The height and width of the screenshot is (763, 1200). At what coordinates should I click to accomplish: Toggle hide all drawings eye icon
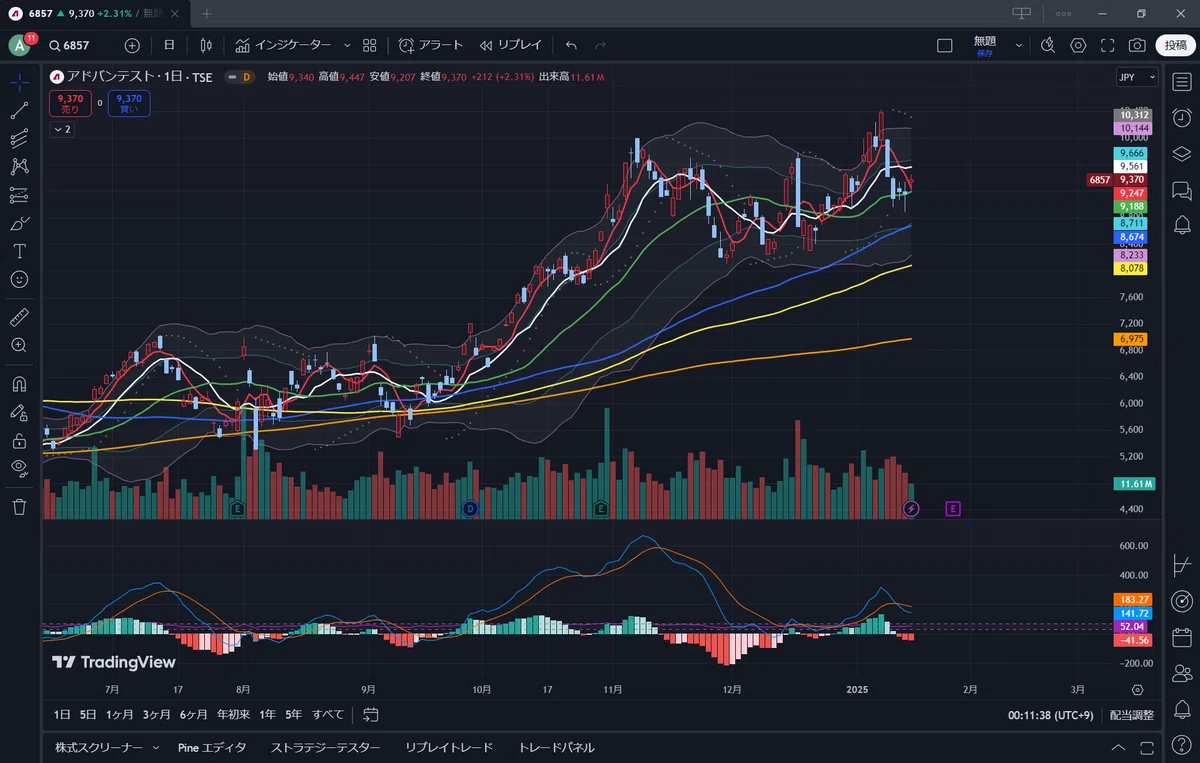tap(19, 468)
